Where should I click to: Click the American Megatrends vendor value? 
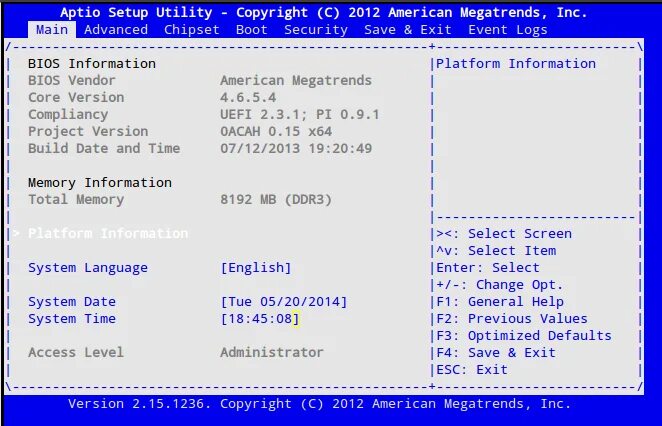(296, 81)
